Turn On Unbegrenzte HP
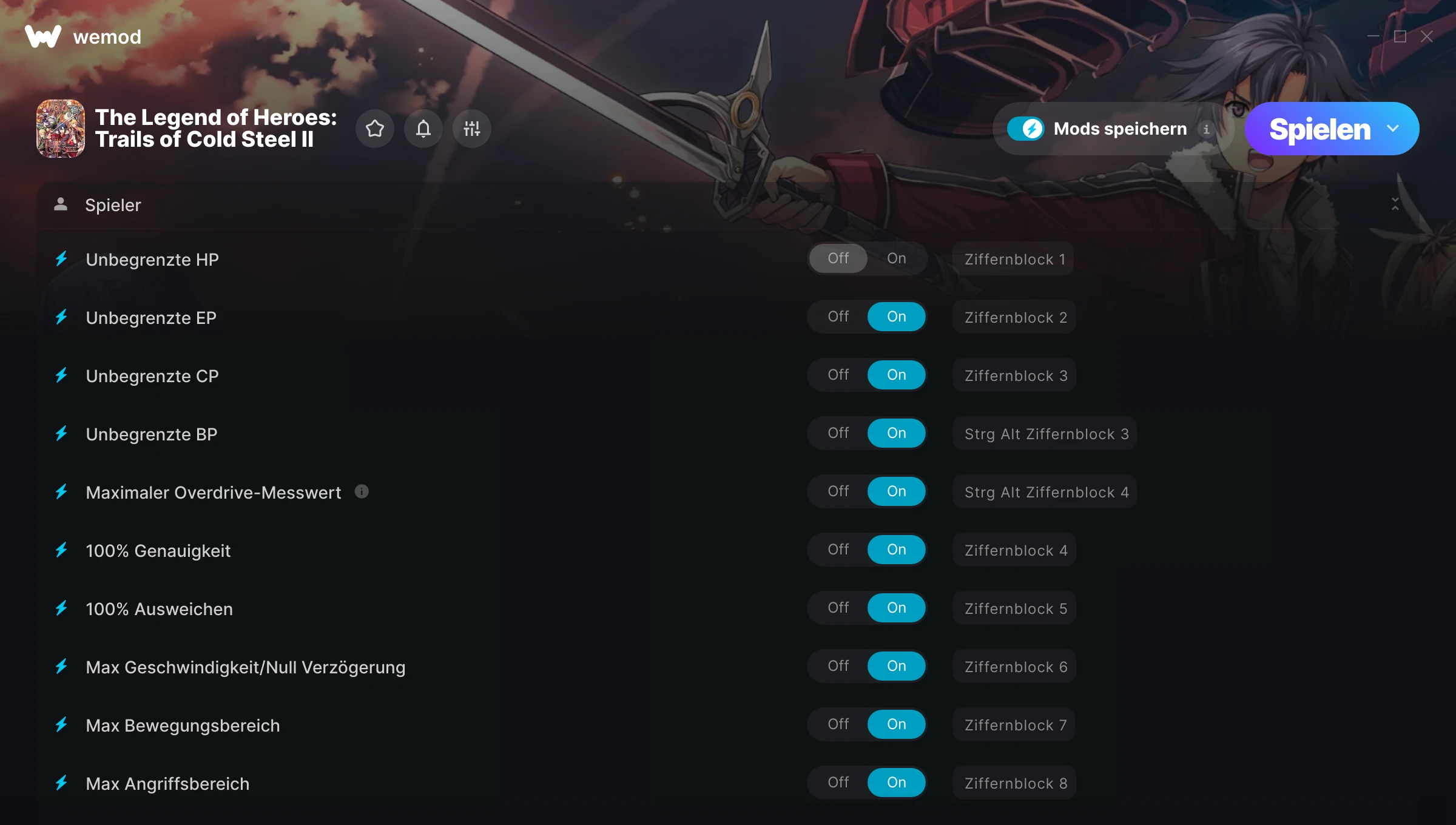The image size is (1456, 825). 896,258
